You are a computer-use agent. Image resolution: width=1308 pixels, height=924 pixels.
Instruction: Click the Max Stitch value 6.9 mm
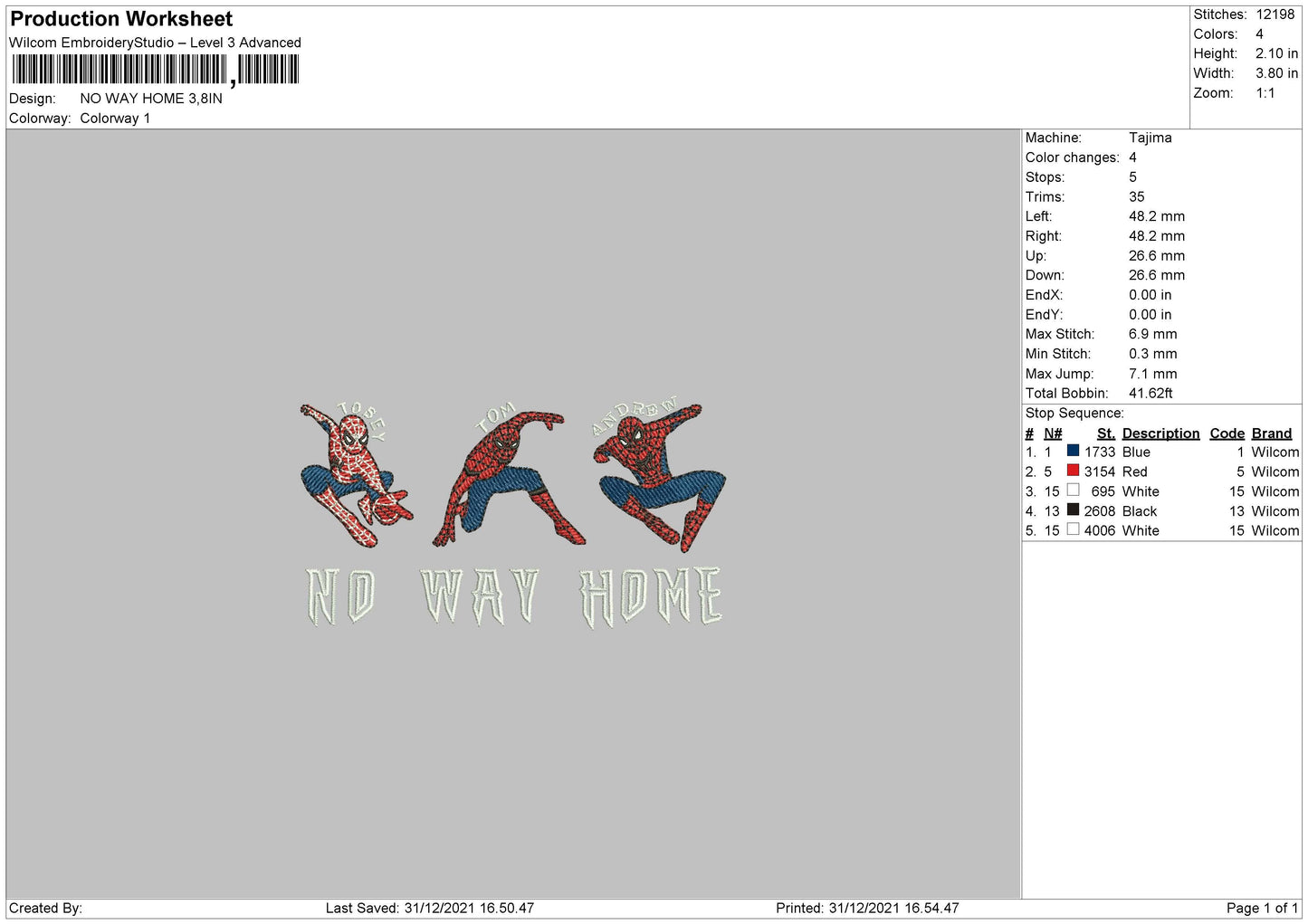(1153, 334)
